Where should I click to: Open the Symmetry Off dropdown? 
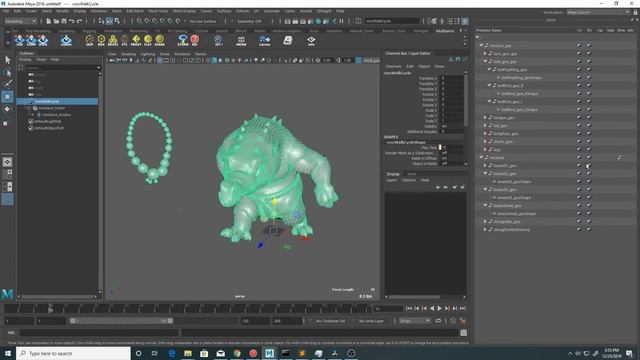coord(249,21)
